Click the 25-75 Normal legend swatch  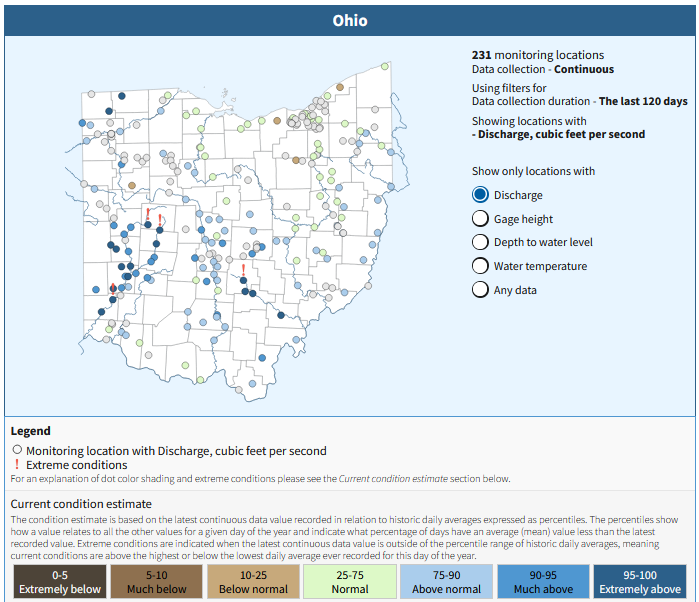pyautogui.click(x=350, y=581)
